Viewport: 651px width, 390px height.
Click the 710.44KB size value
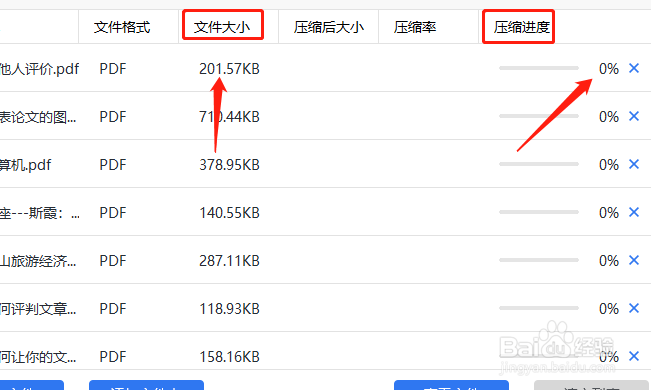[x=229, y=117]
